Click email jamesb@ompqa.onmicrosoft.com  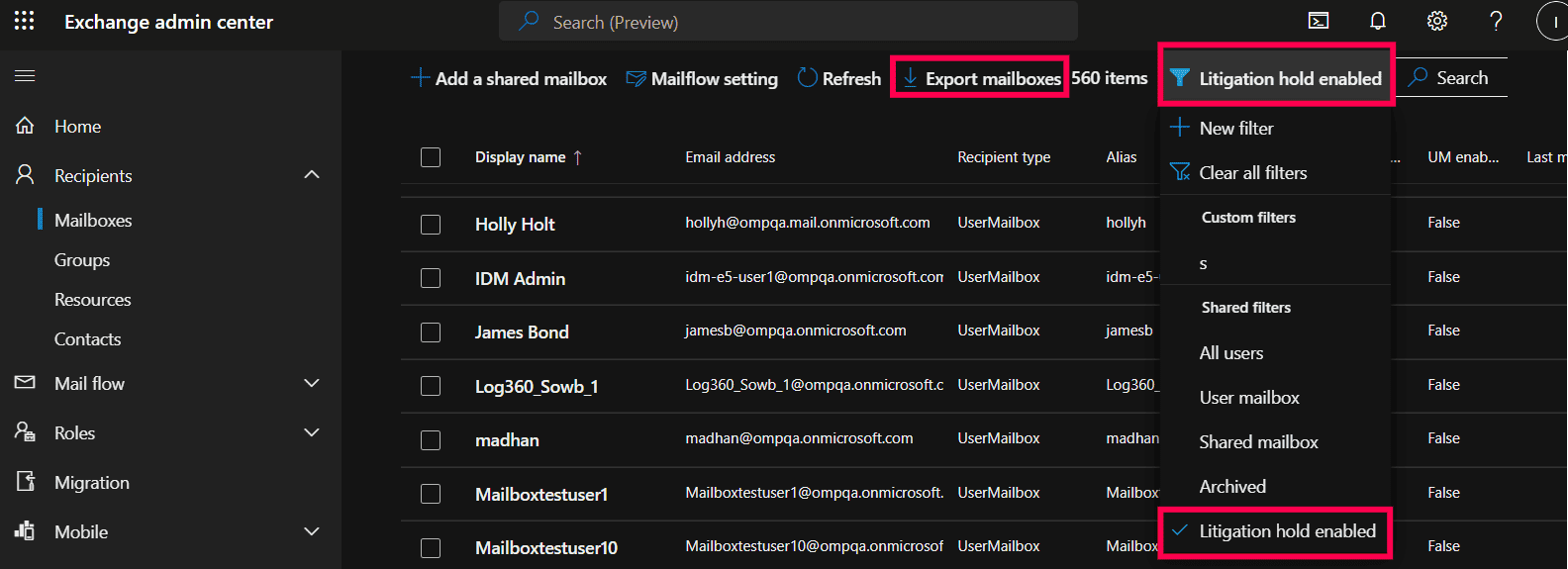(796, 331)
